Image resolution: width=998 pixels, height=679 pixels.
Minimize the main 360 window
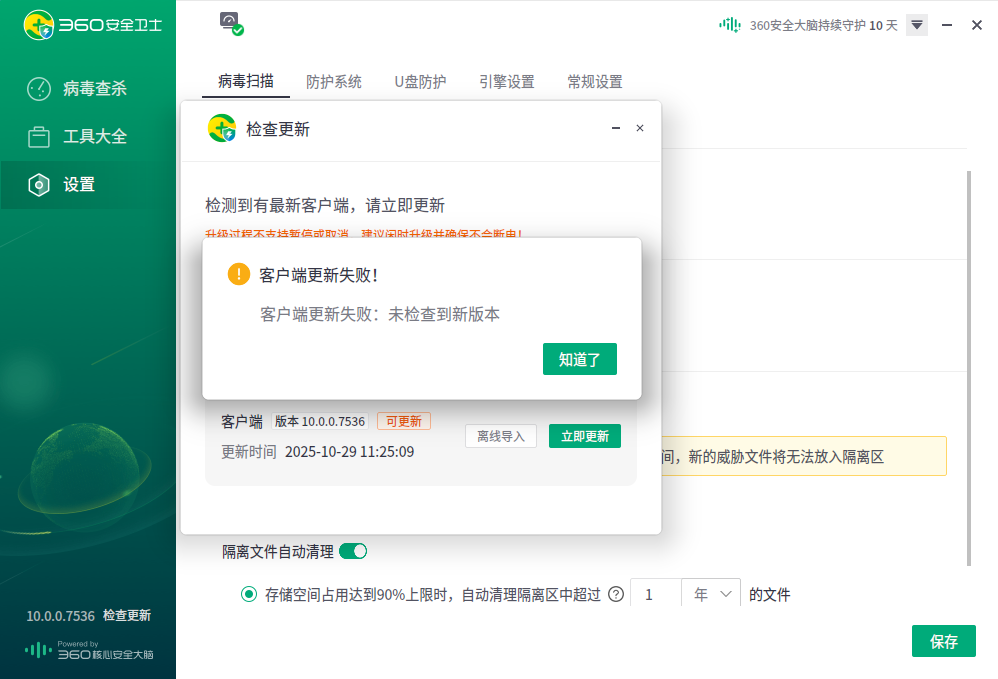tap(947, 25)
